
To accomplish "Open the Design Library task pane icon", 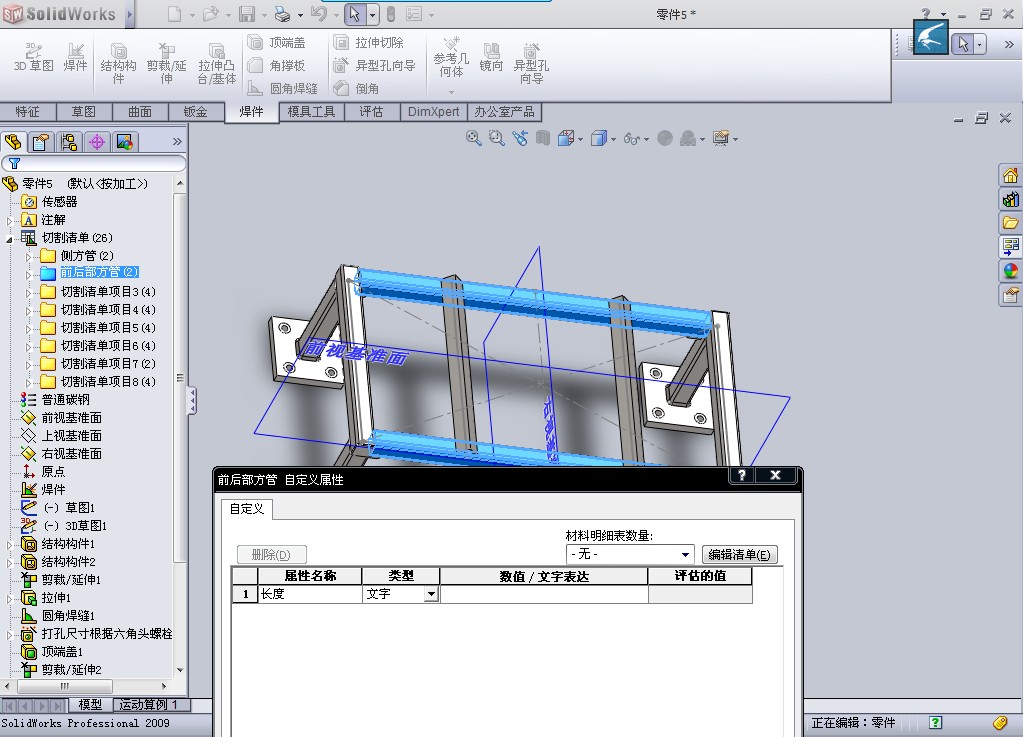I will pos(1011,199).
